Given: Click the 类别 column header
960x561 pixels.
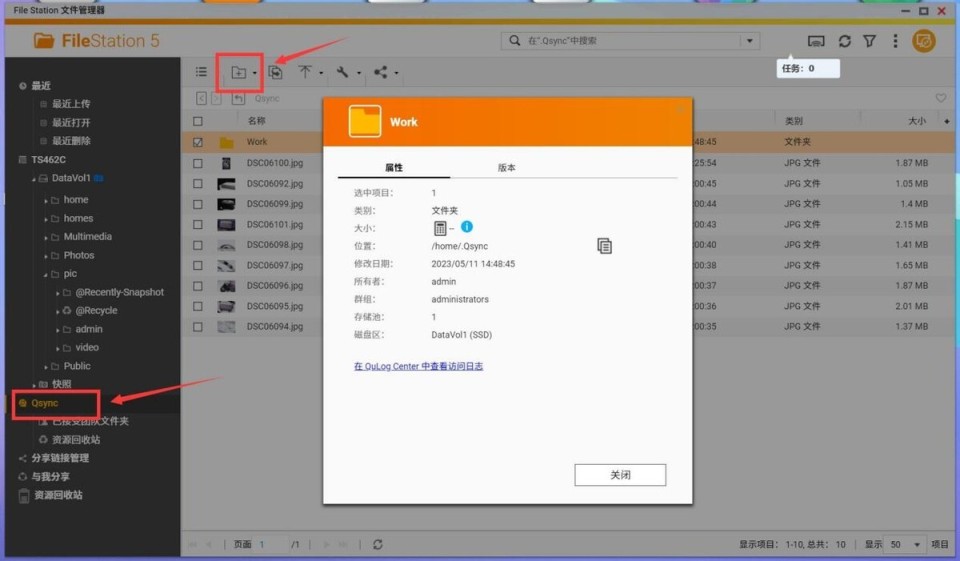Looking at the screenshot, I should coord(793,121).
